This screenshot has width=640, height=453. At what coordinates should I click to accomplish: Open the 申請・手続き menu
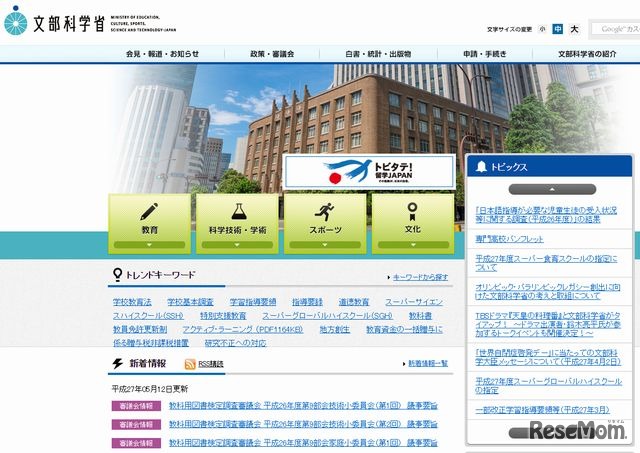click(485, 54)
